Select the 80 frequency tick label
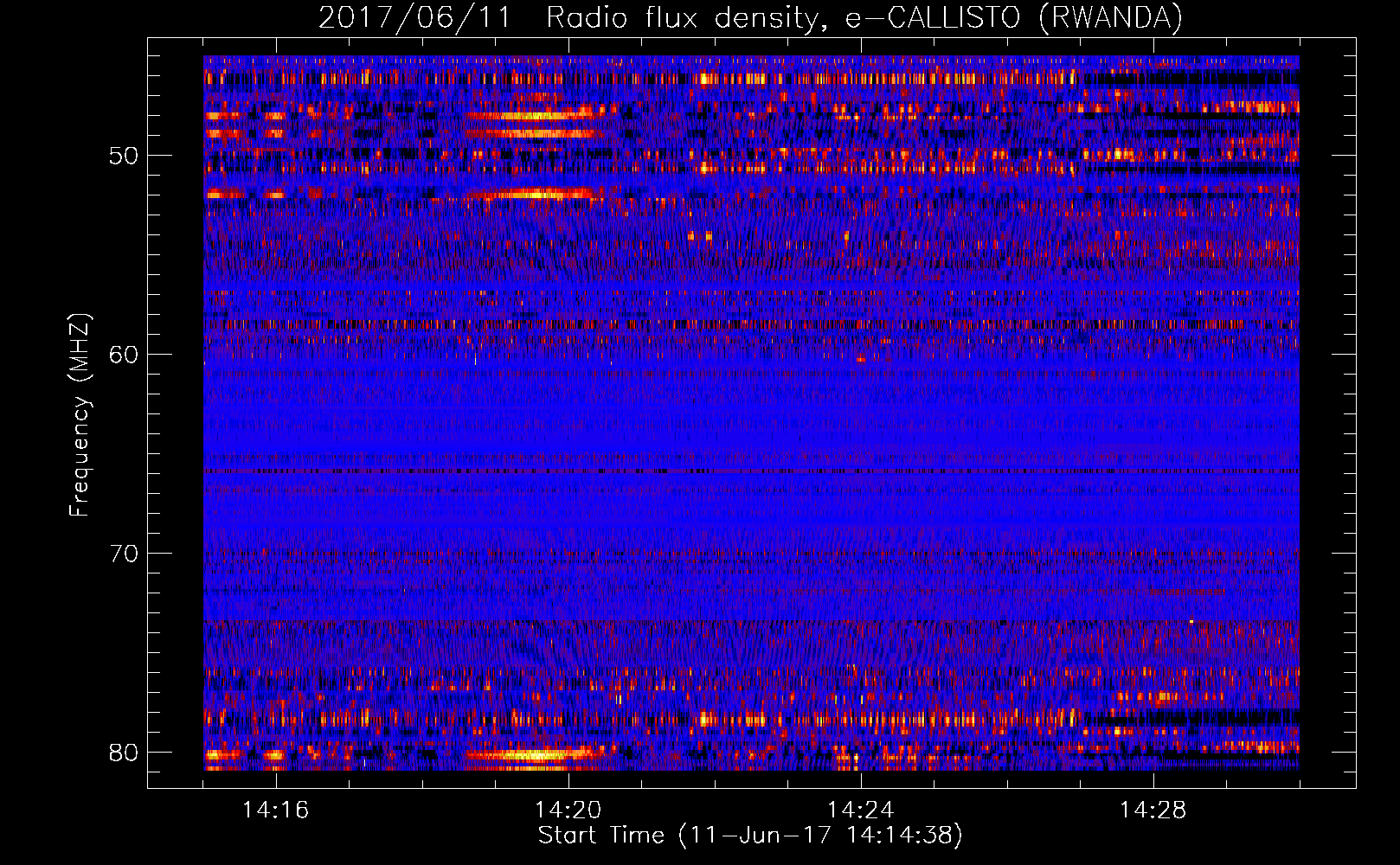Screen dimensions: 1400x865 click(124, 753)
